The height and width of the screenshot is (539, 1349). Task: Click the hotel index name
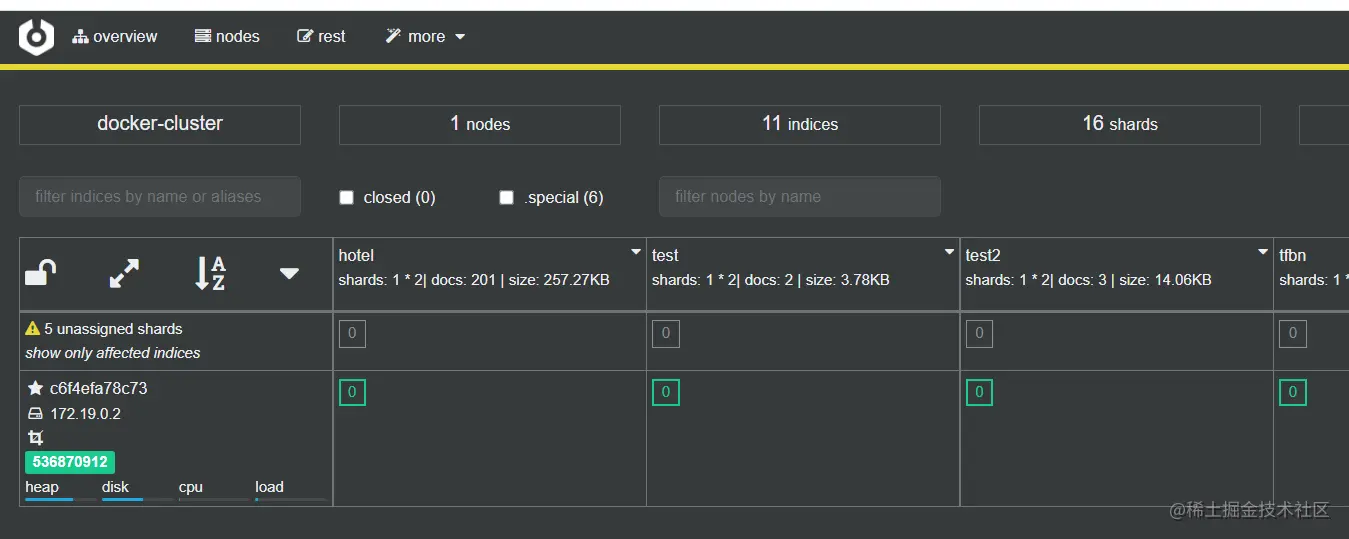point(356,256)
